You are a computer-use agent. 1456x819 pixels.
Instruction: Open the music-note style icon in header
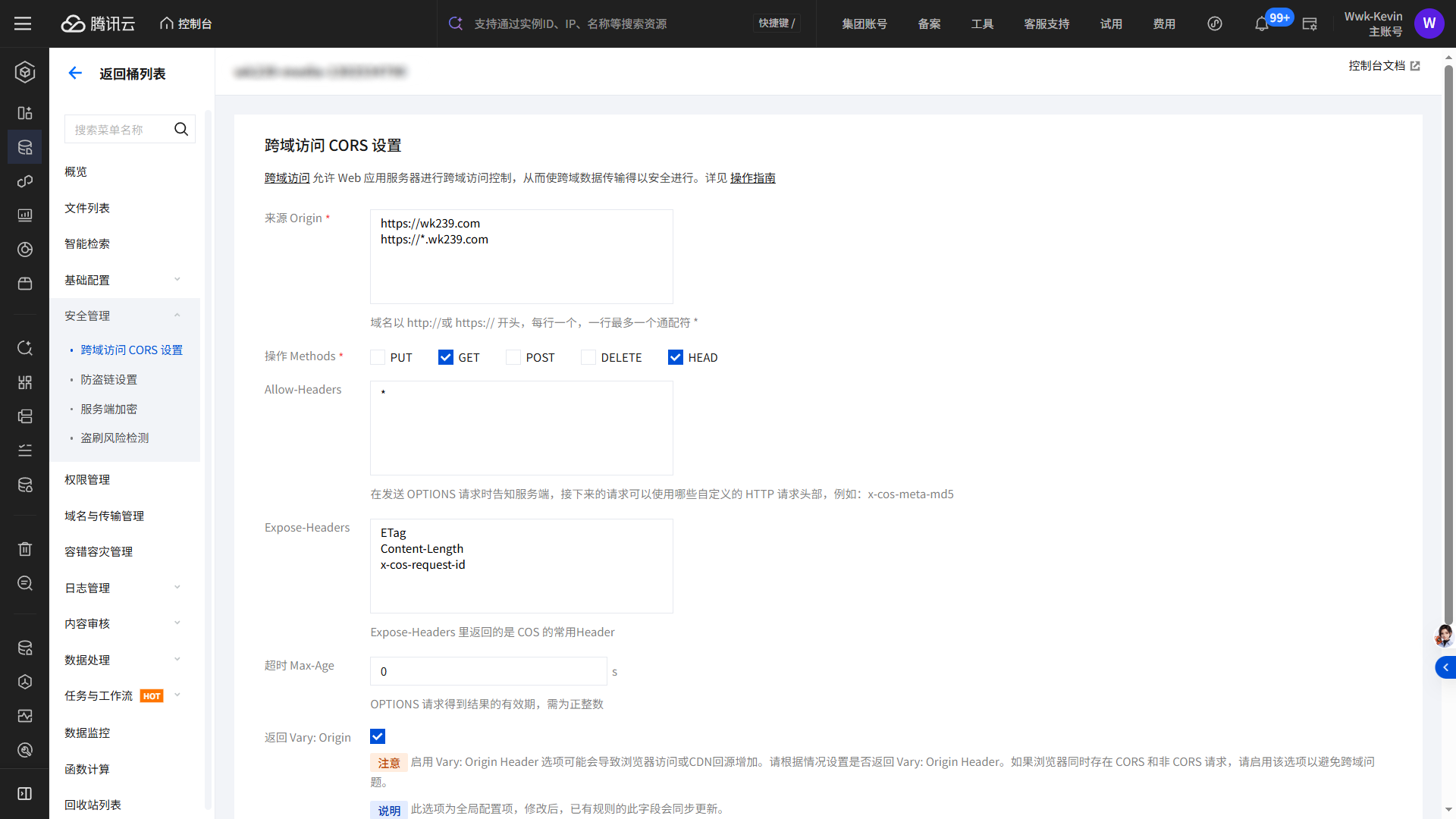pyautogui.click(x=1215, y=24)
